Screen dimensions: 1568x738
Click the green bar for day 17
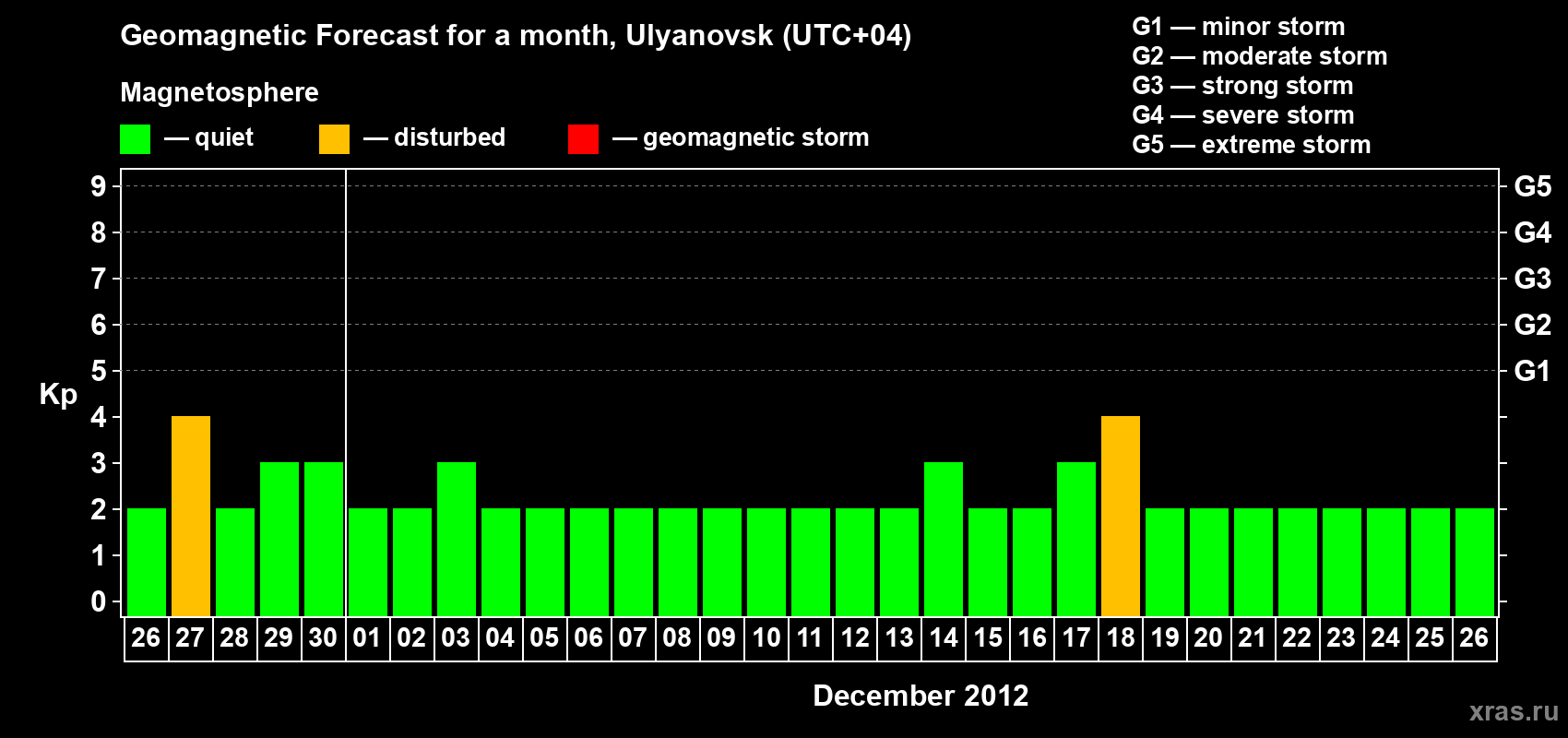coord(1076,539)
